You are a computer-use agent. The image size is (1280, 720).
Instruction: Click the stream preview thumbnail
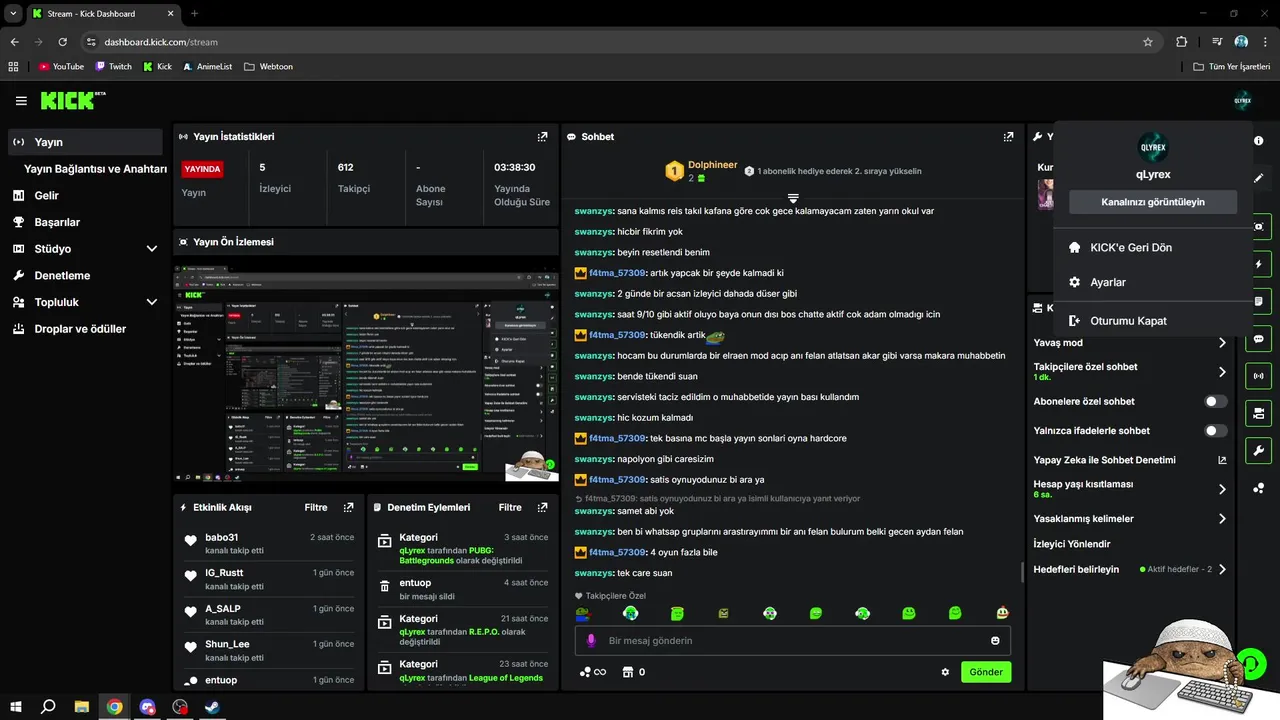(x=366, y=374)
